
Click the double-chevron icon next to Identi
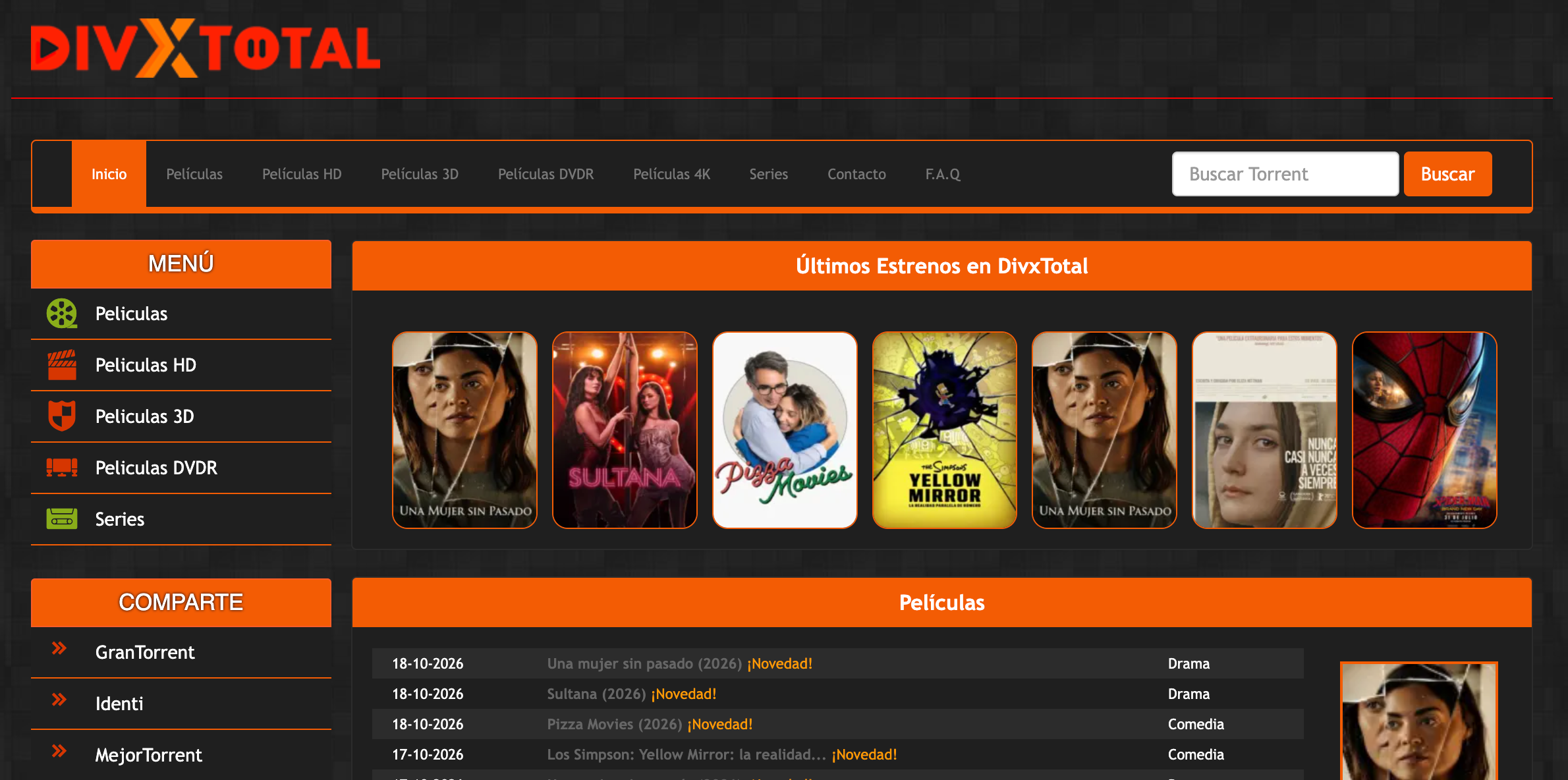(59, 700)
